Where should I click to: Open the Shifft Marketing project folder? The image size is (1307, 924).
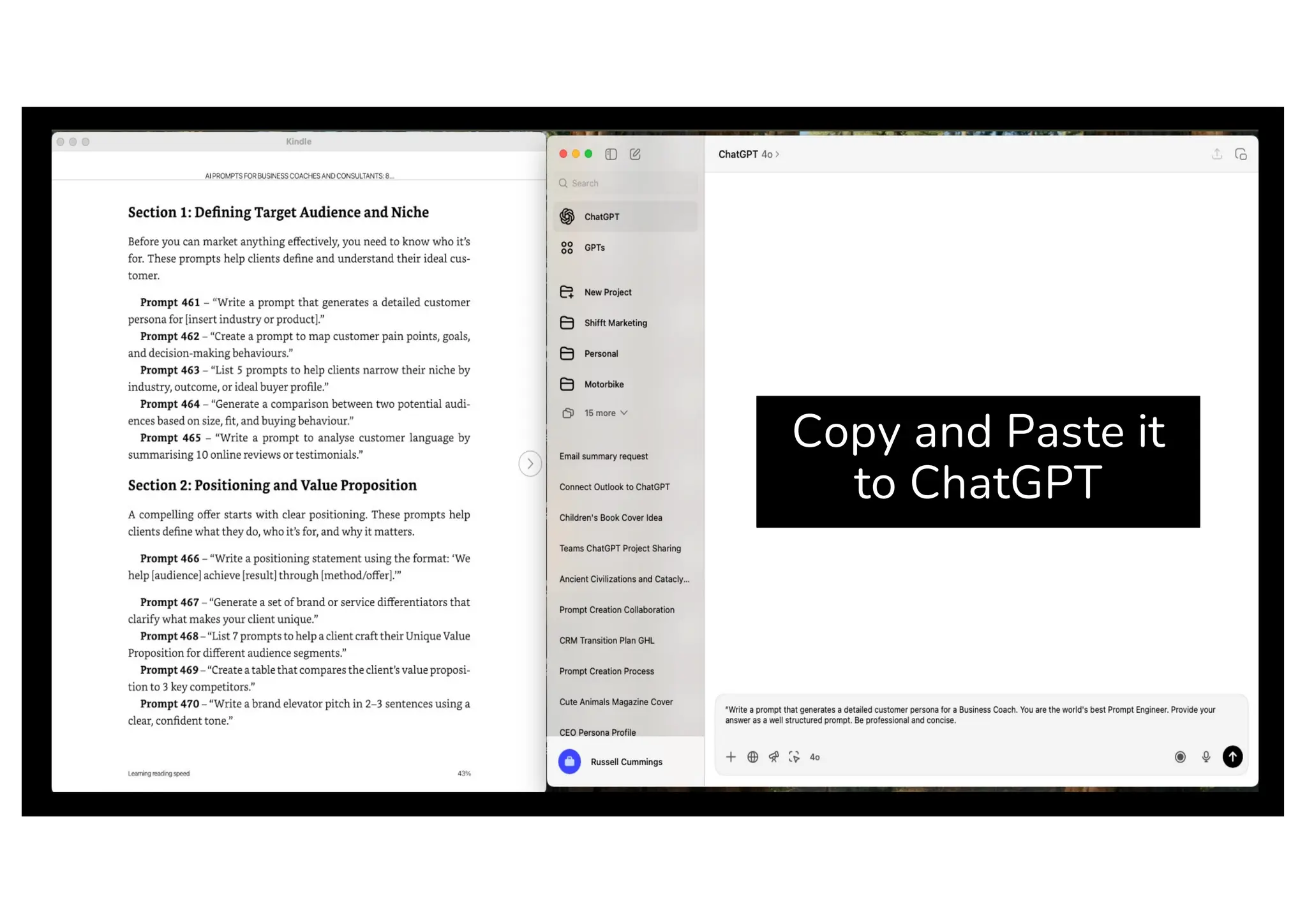(x=626, y=323)
